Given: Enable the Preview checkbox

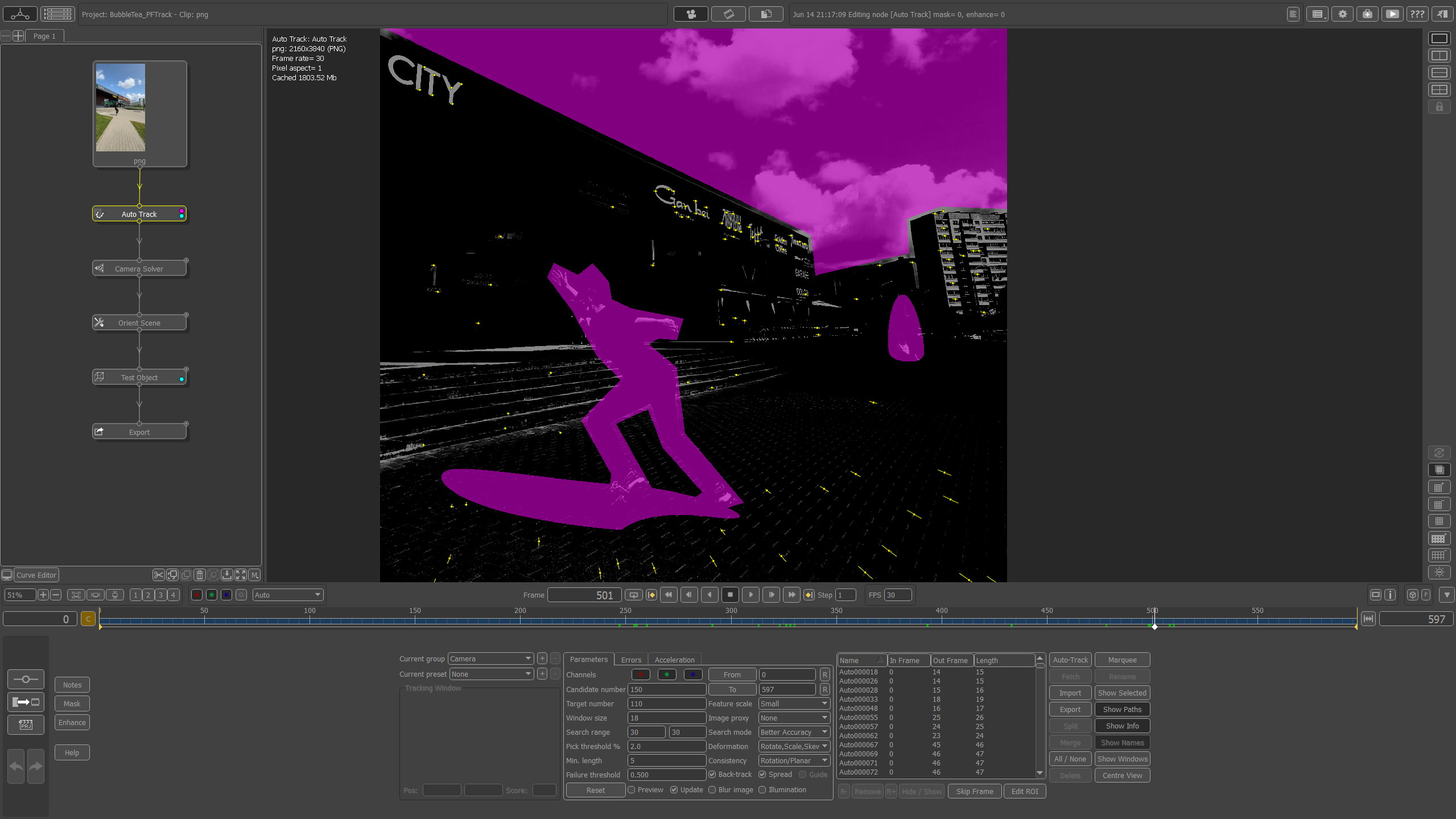Looking at the screenshot, I should [x=631, y=790].
